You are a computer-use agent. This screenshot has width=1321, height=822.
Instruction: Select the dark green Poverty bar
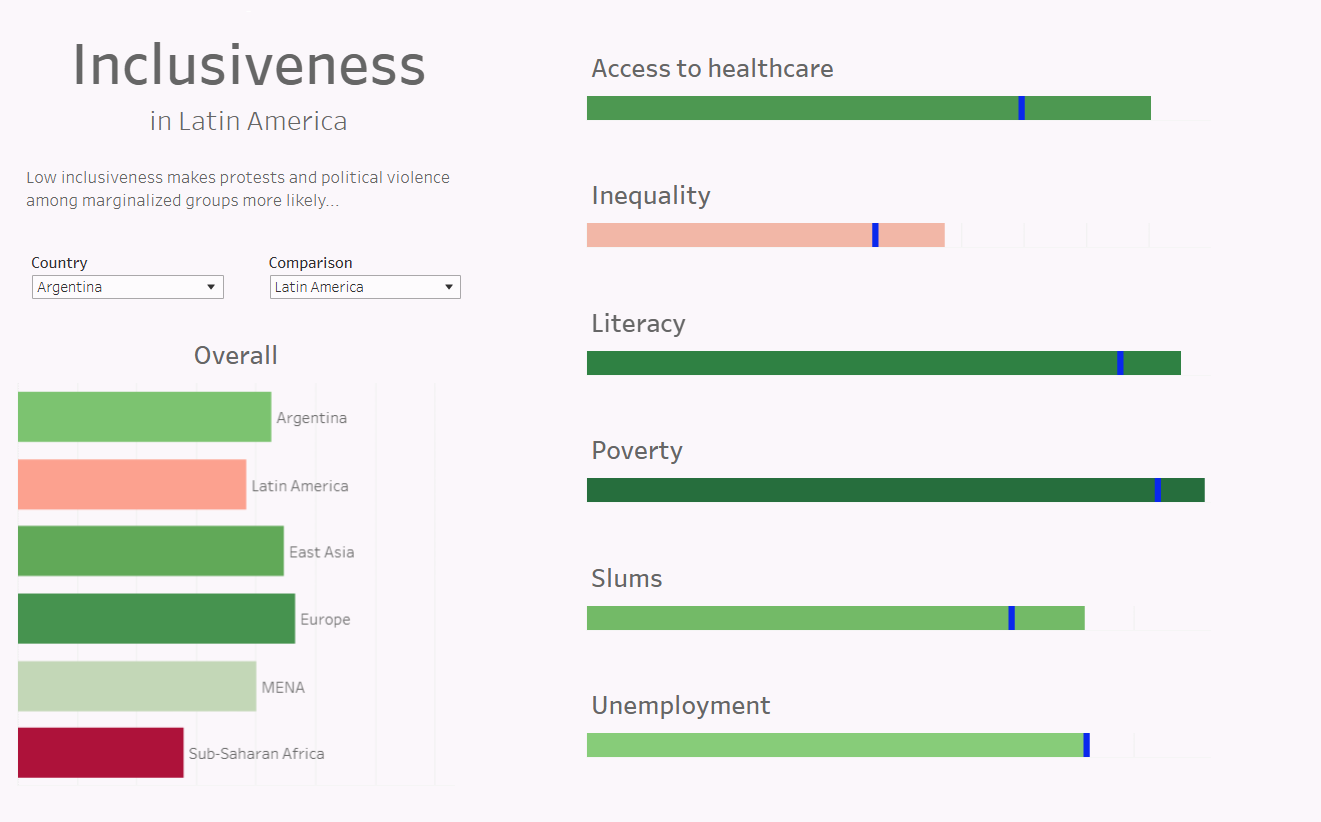870,490
